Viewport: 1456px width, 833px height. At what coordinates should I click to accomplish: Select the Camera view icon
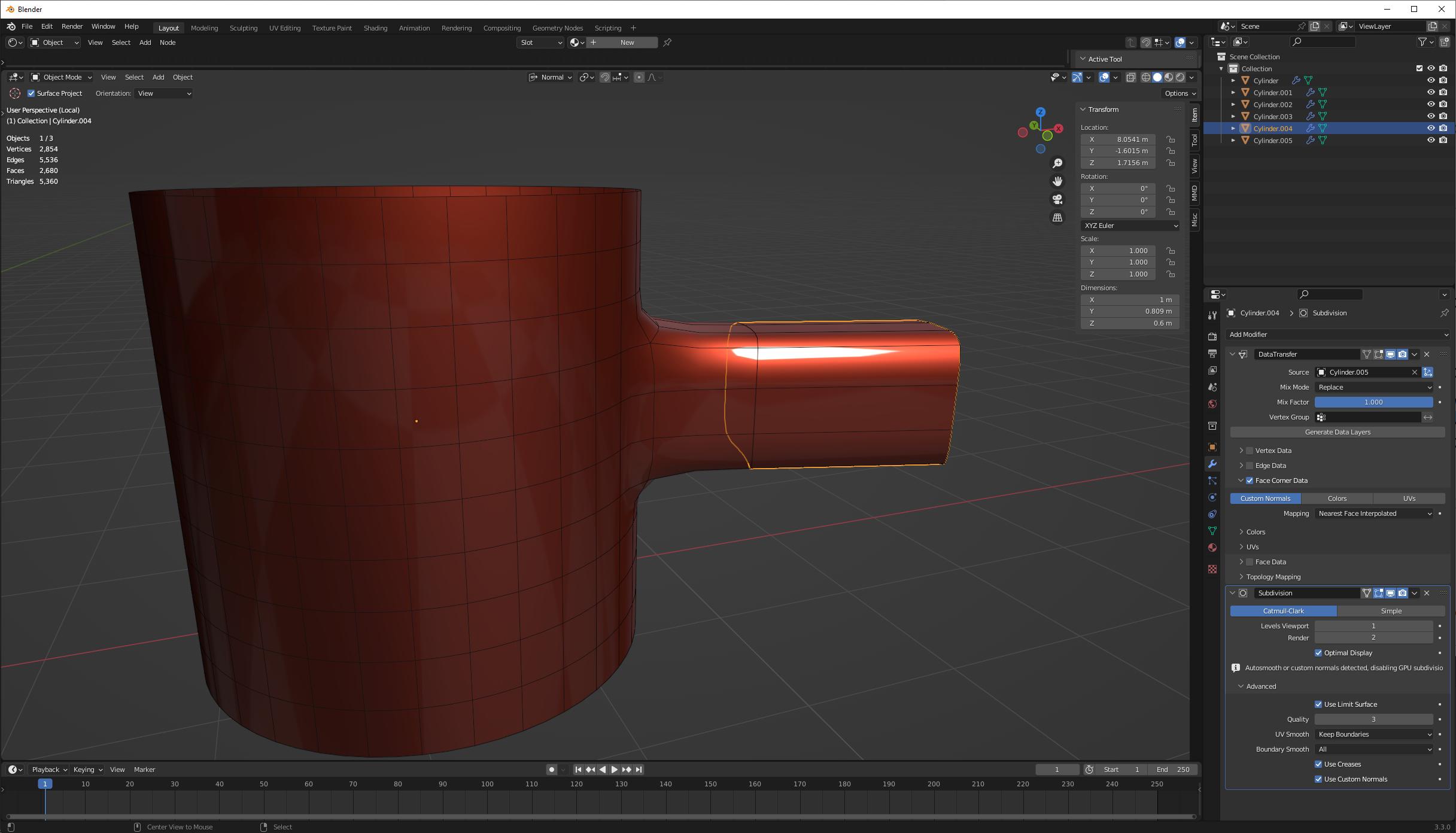(x=1058, y=199)
